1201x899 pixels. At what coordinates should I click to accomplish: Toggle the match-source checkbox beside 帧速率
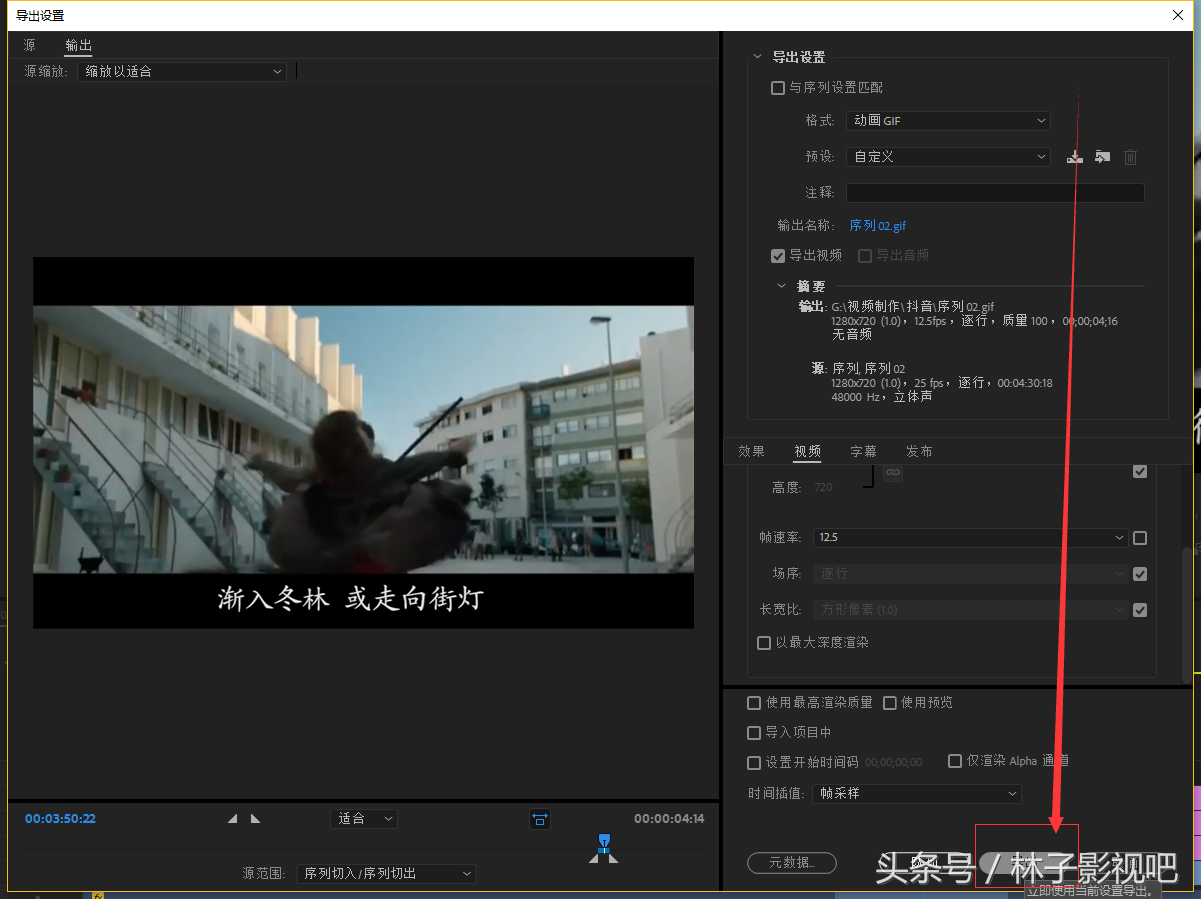click(x=1140, y=538)
